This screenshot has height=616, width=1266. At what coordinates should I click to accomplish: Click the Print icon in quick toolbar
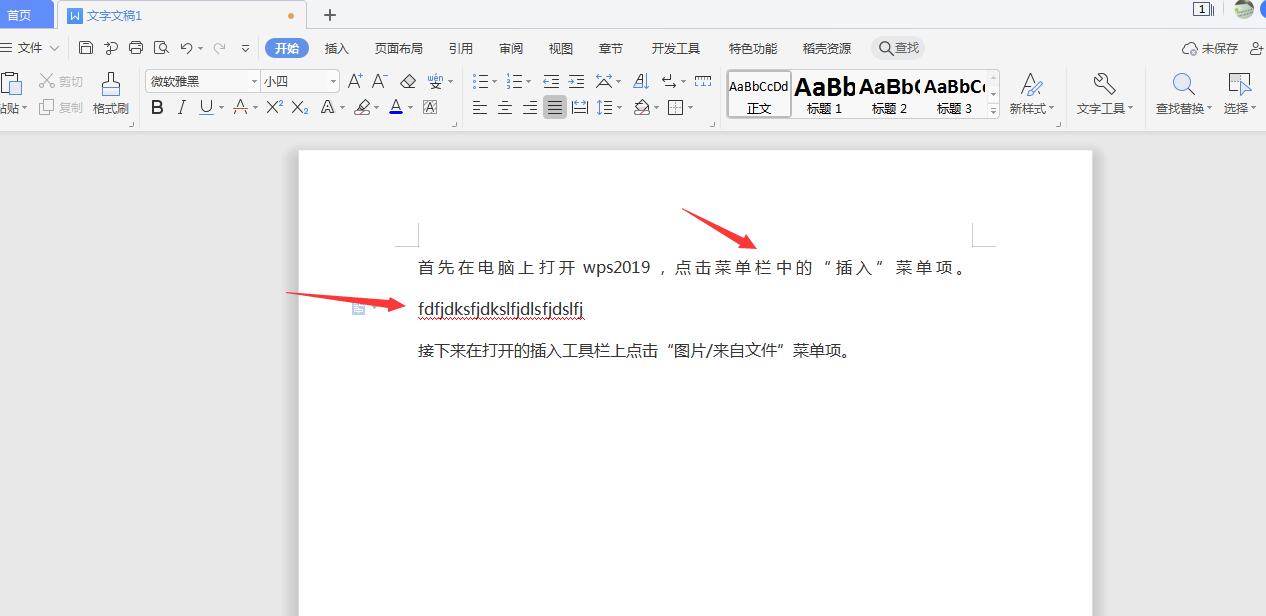click(x=136, y=48)
